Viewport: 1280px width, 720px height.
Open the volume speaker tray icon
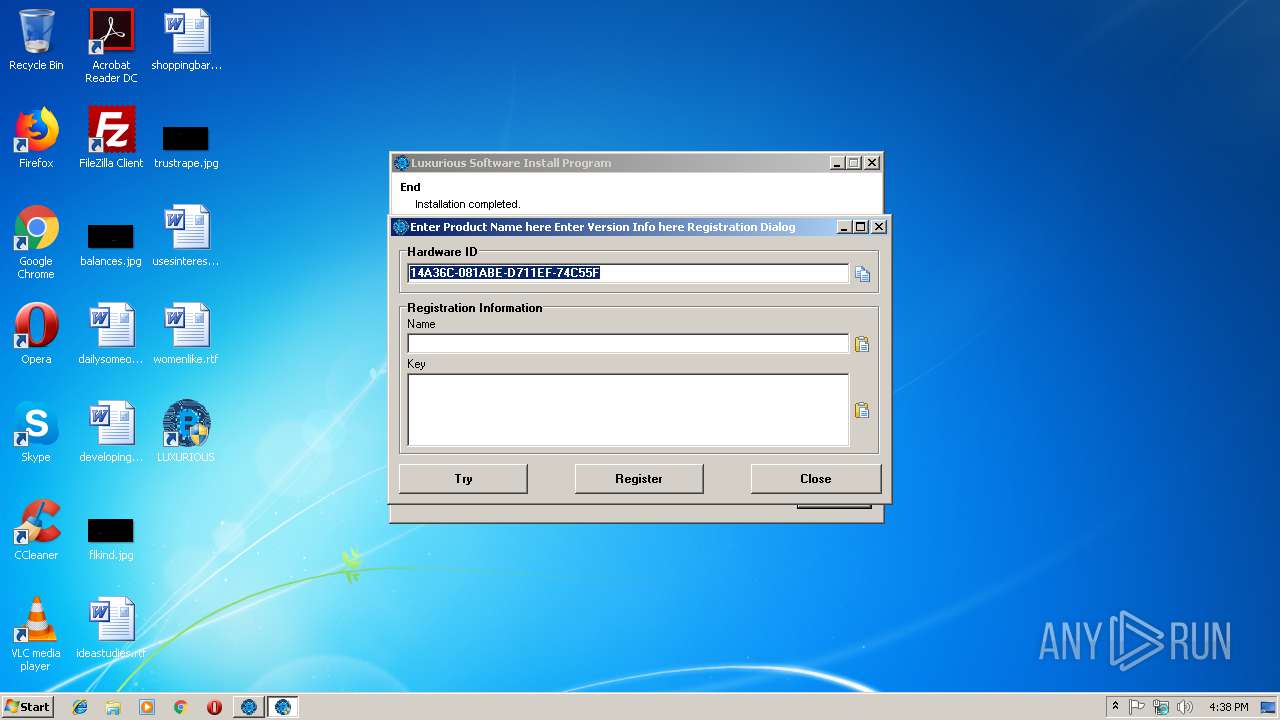click(1185, 707)
